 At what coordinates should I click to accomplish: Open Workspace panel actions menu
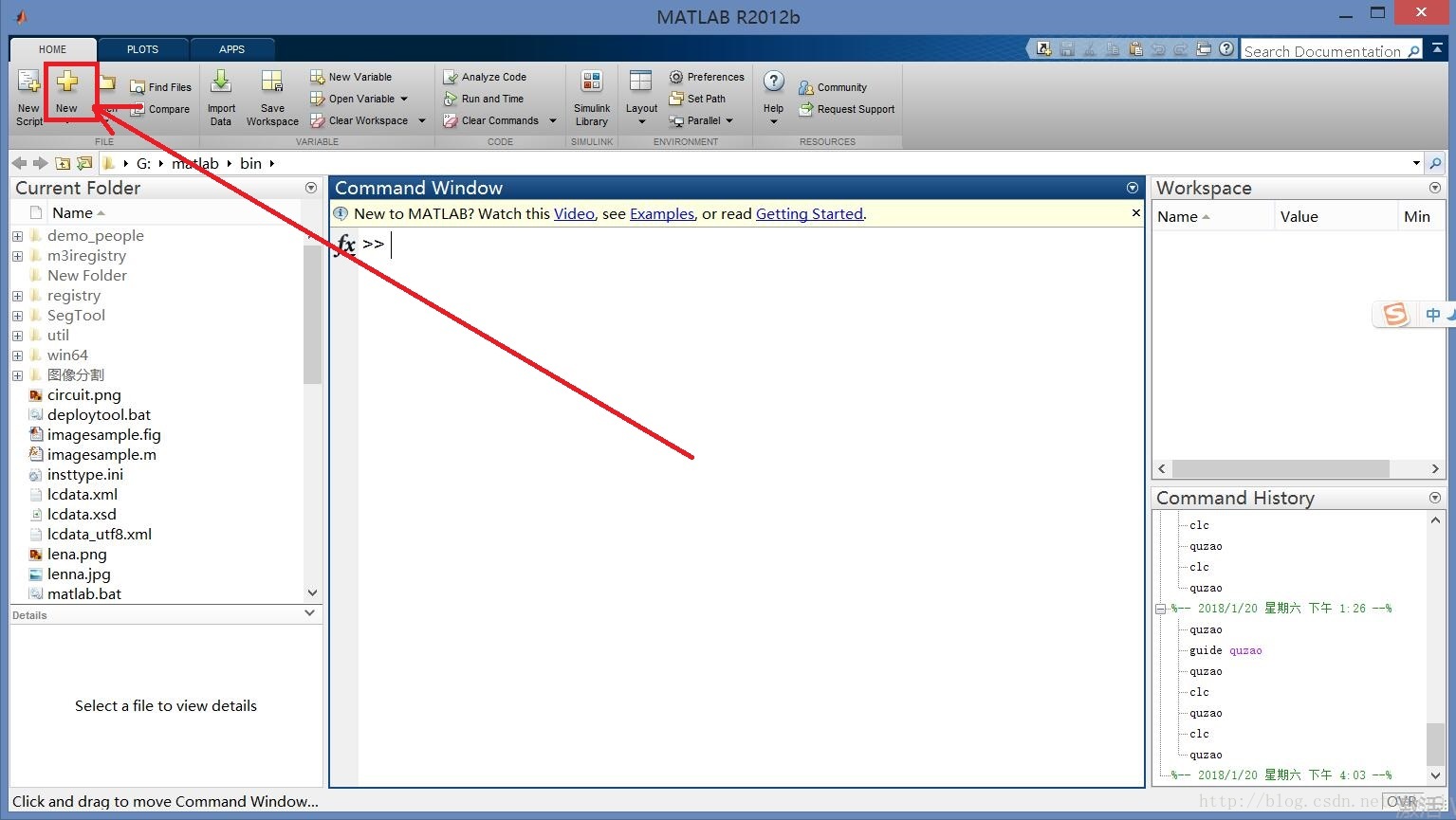tap(1435, 188)
